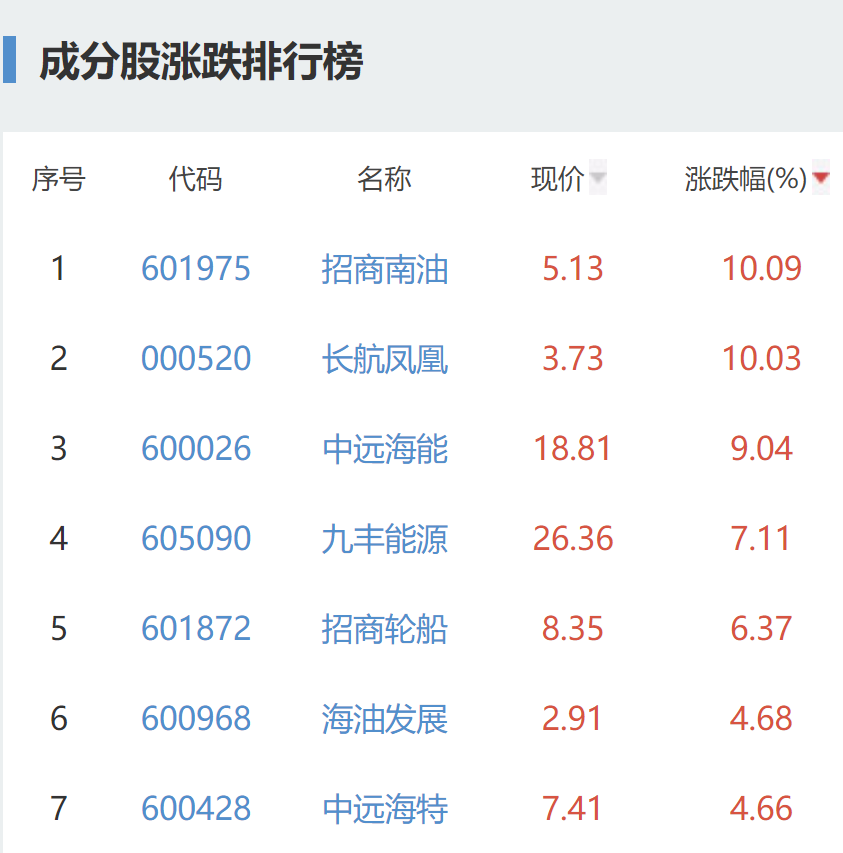Screen dimensions: 843x853
Task: Open stock code 601872
Action: coord(196,628)
